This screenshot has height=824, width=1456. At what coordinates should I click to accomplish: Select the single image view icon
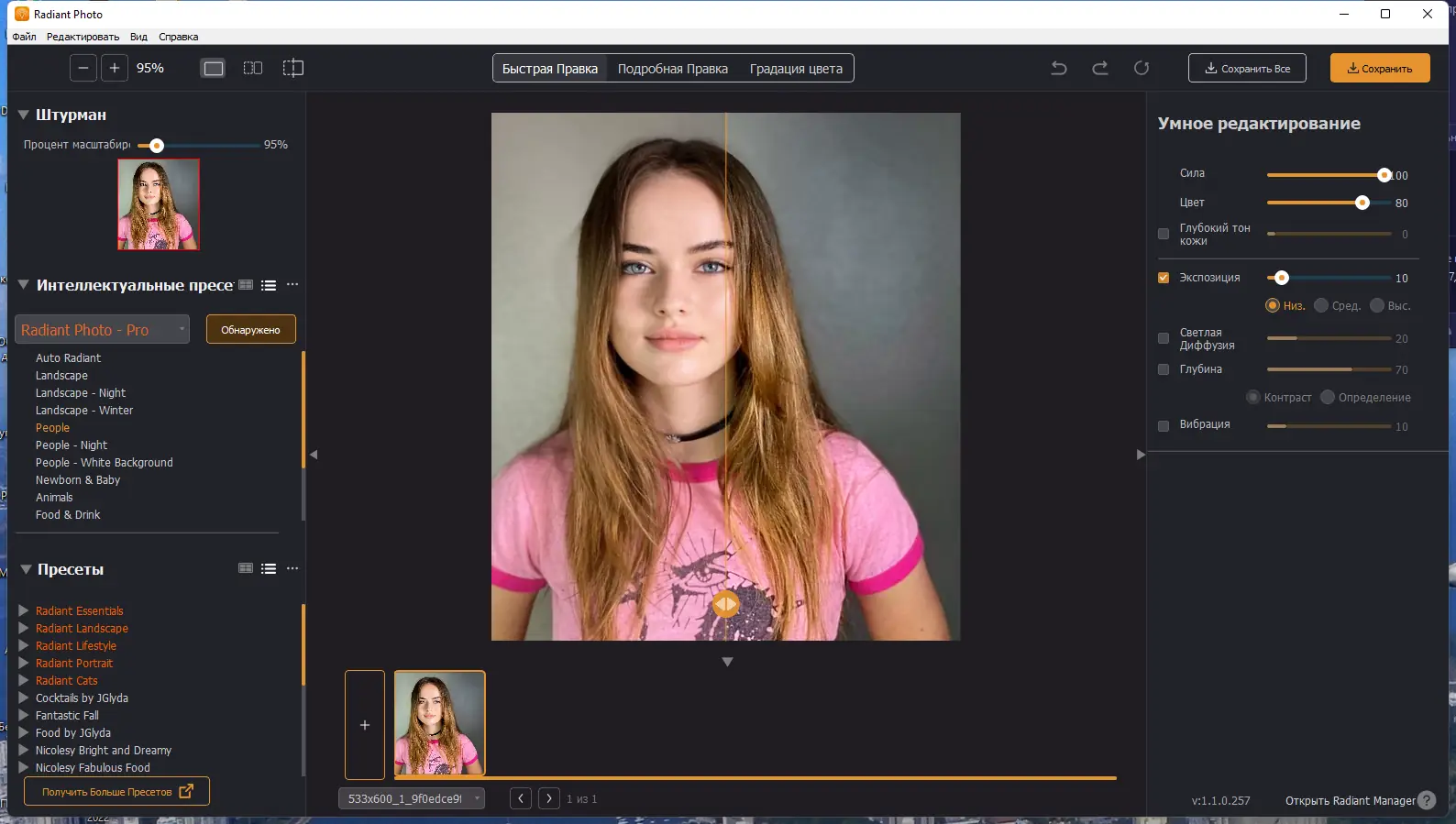(214, 68)
